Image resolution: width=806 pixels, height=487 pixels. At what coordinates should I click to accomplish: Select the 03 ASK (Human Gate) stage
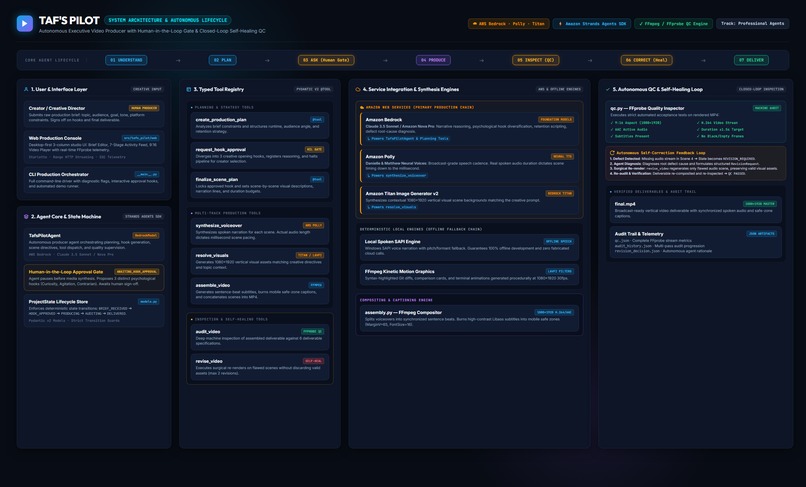pos(326,60)
